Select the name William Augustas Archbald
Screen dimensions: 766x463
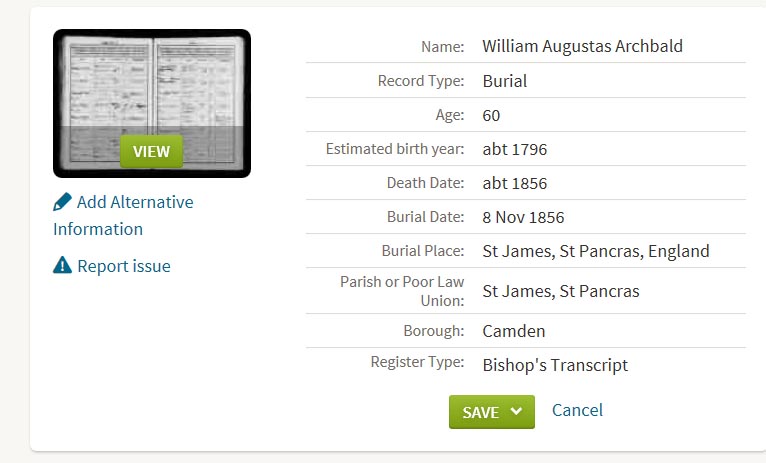click(582, 46)
